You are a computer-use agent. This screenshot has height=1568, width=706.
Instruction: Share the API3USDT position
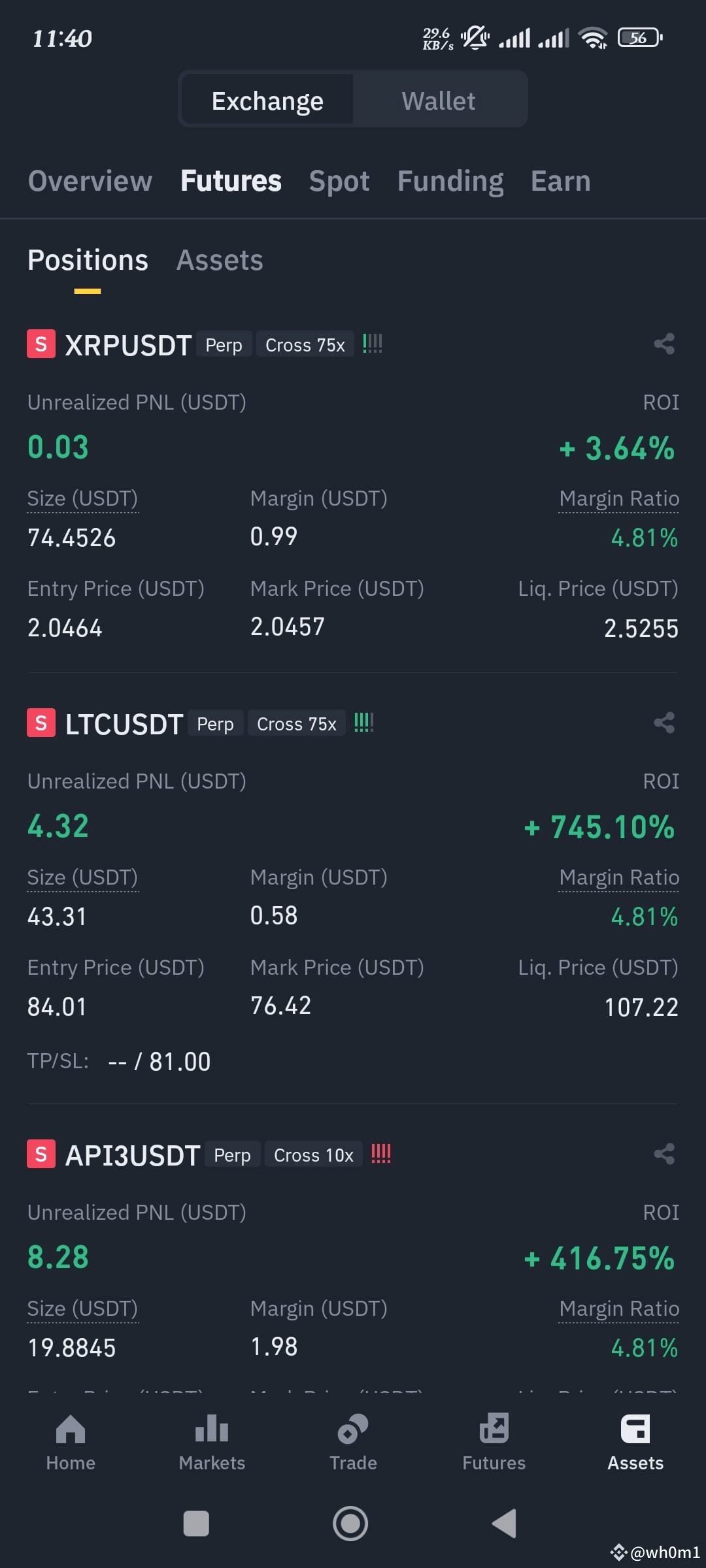pyautogui.click(x=664, y=1154)
